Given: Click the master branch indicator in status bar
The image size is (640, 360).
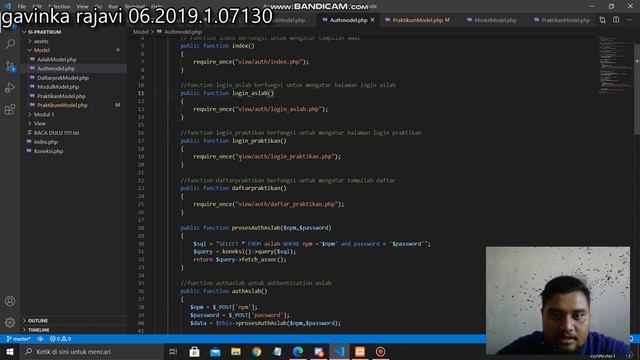Looking at the screenshot, I should [x=19, y=339].
